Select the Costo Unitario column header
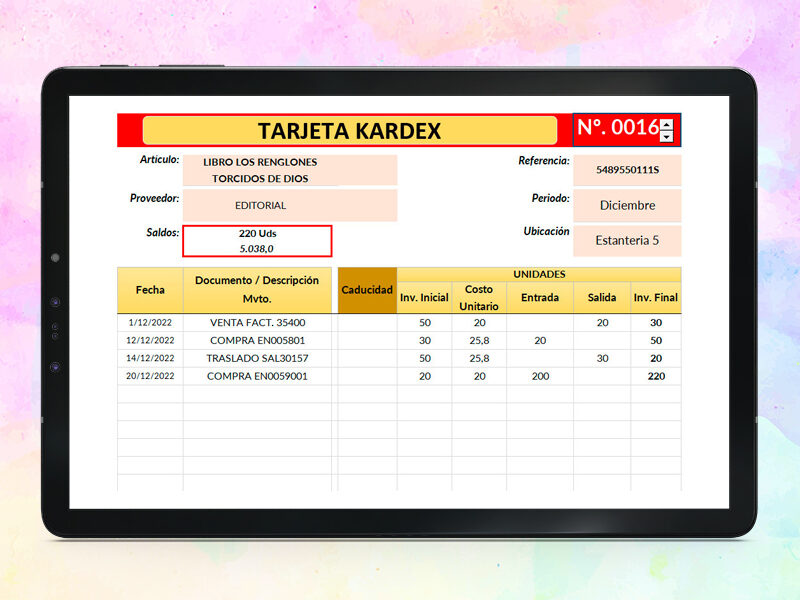800x600 pixels. pos(479,297)
